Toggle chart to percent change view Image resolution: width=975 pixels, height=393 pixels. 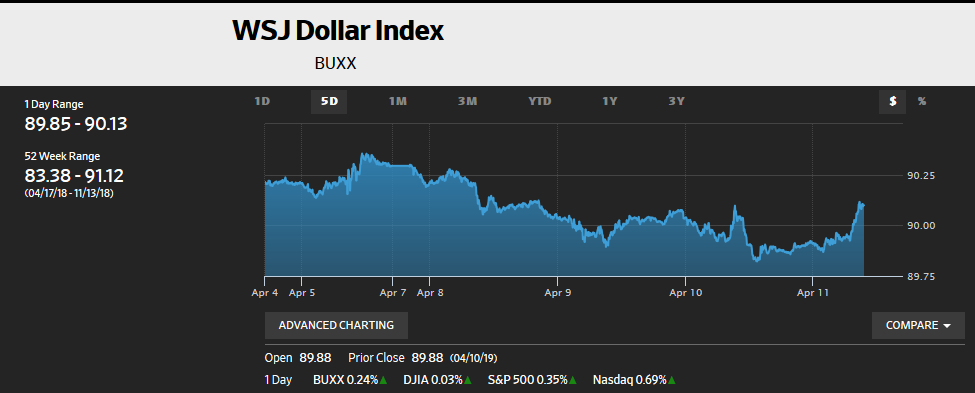[x=922, y=101]
